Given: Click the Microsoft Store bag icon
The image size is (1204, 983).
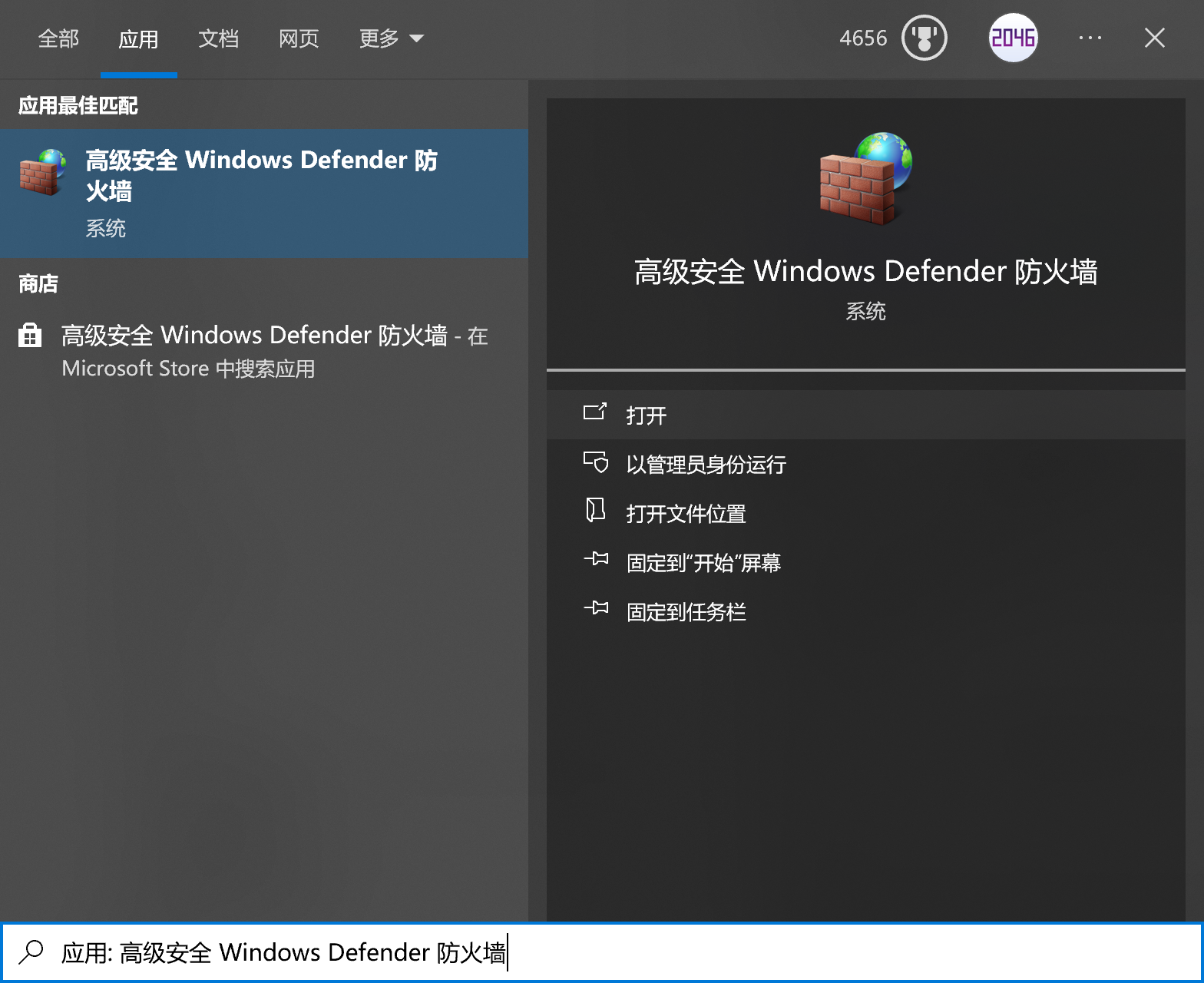Looking at the screenshot, I should 30,336.
